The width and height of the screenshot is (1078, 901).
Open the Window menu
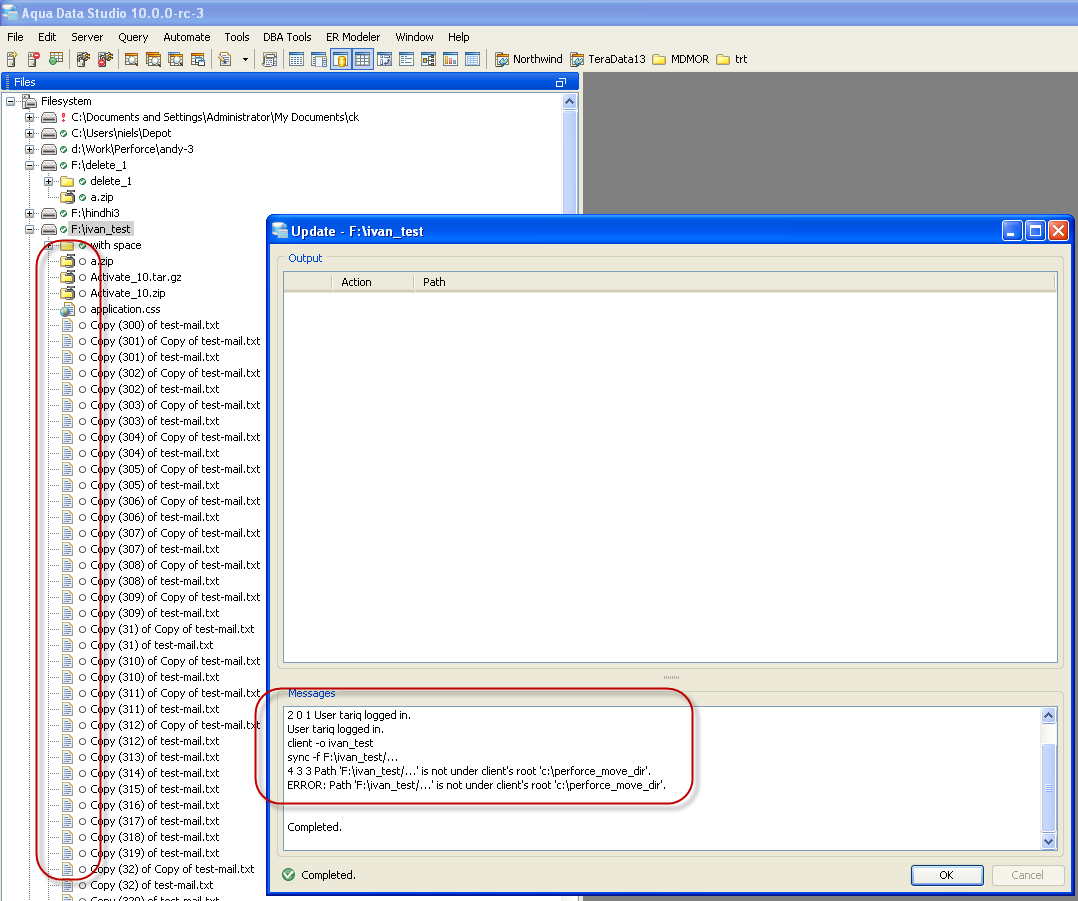tap(414, 37)
